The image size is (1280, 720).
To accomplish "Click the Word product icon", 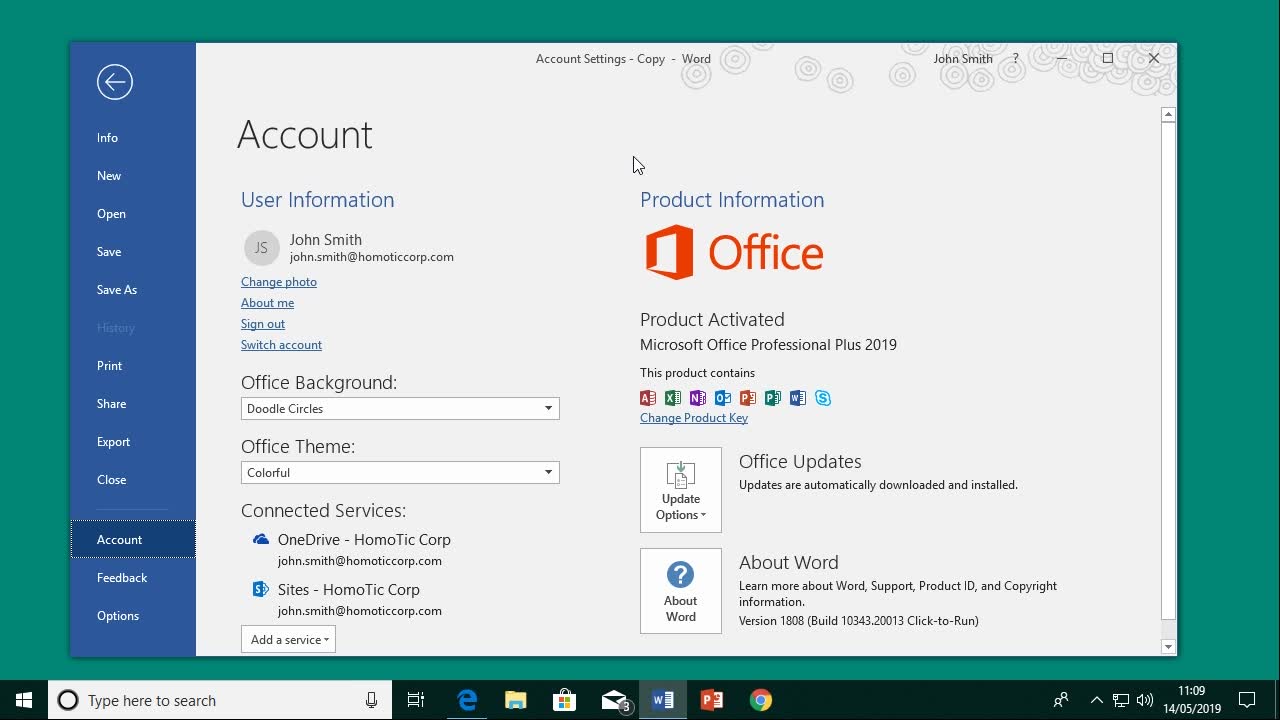I will pos(798,398).
